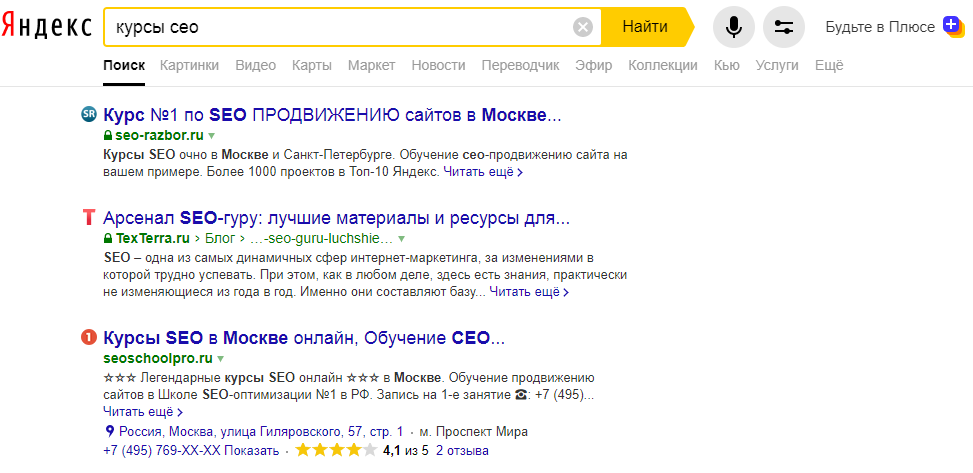Show the phone number "+7 (495) 769-XX-XX Показать"
Viewport: 973px width, 473px height.
pyautogui.click(x=191, y=451)
